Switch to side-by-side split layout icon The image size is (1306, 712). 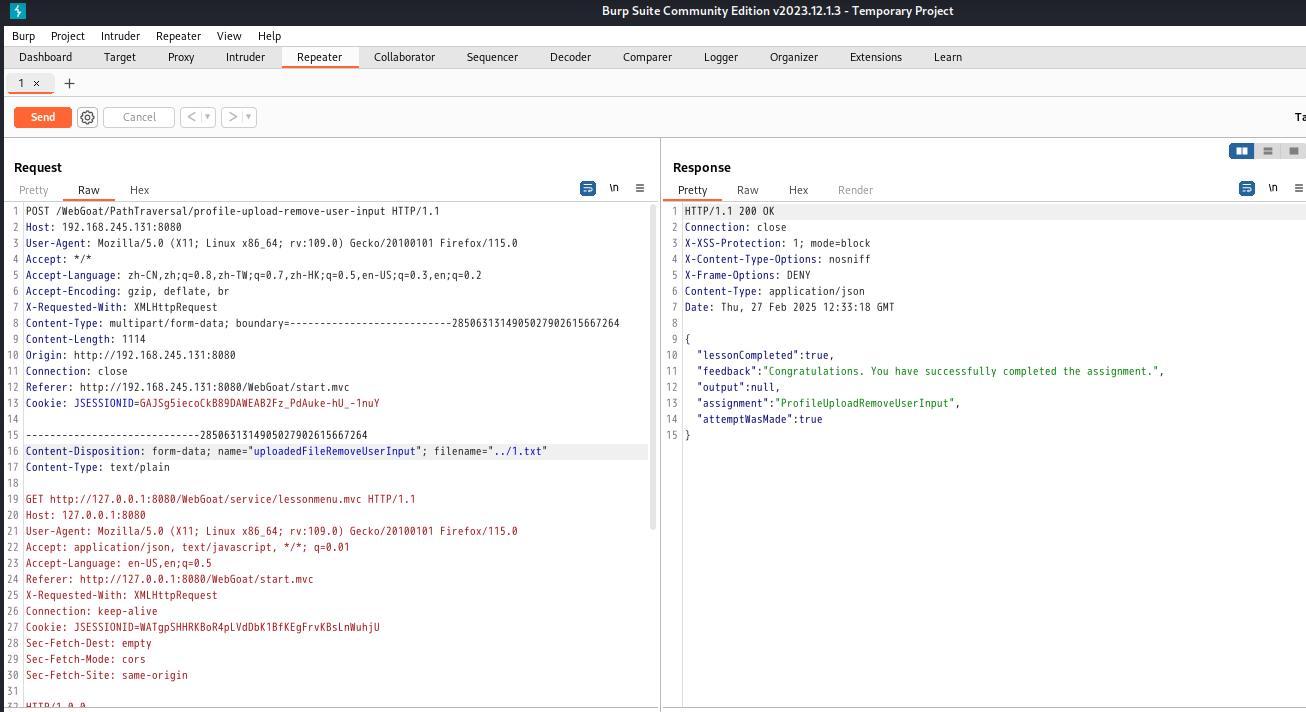click(1241, 151)
